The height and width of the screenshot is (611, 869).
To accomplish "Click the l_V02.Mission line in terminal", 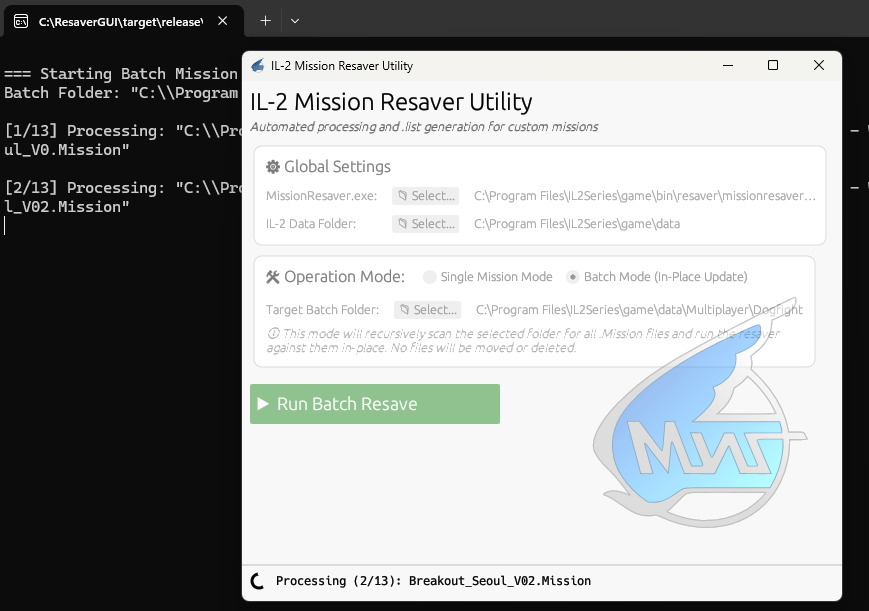I will coord(67,207).
